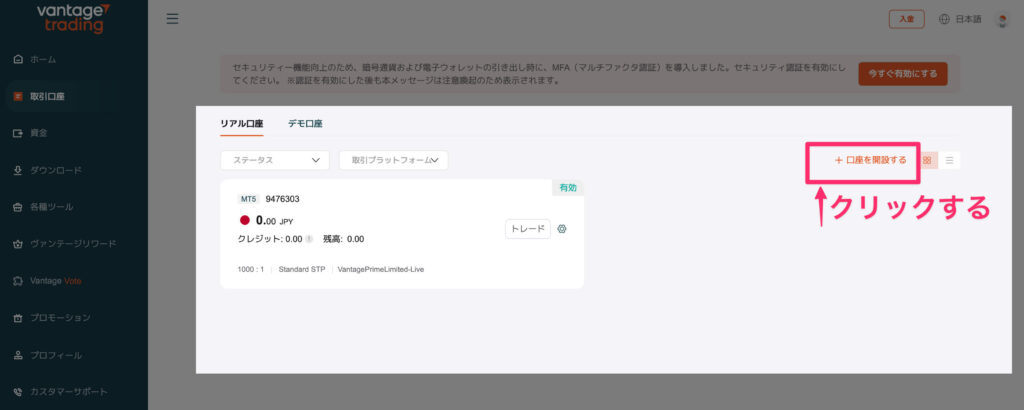This screenshot has height=410, width=1024.
Task: Switch to the デモ口座 tab
Action: (x=305, y=123)
